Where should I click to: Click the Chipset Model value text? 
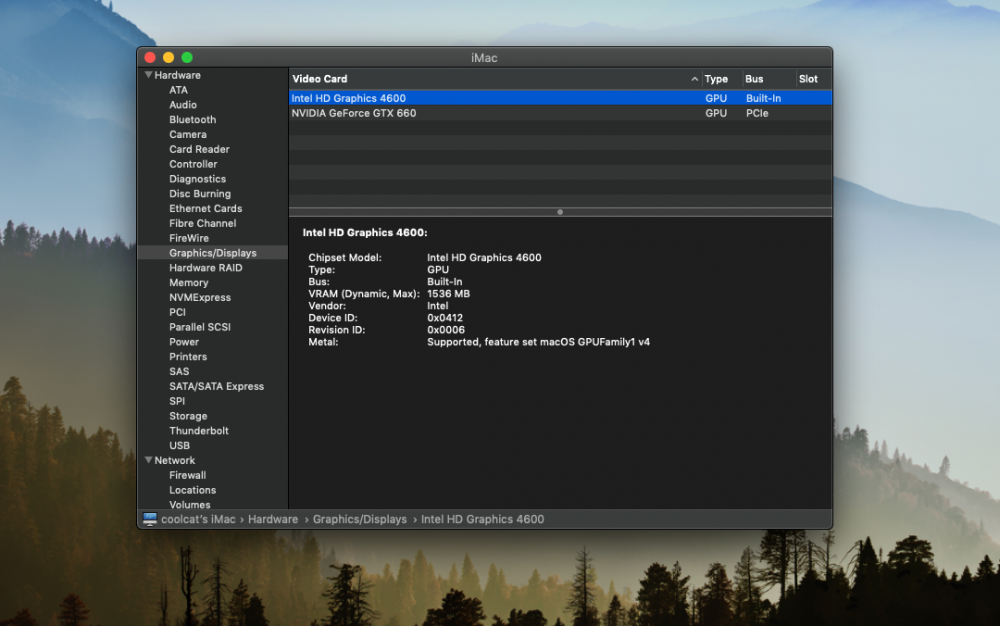point(484,257)
